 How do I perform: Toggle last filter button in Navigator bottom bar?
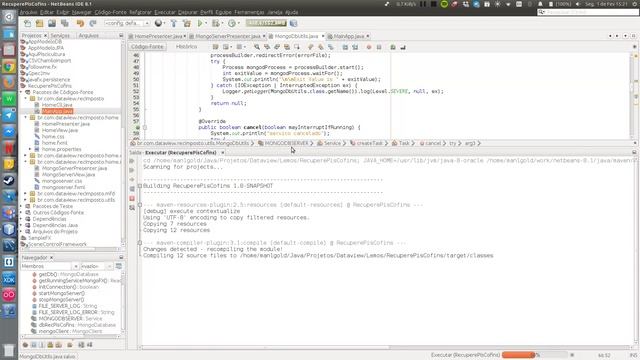point(89,345)
